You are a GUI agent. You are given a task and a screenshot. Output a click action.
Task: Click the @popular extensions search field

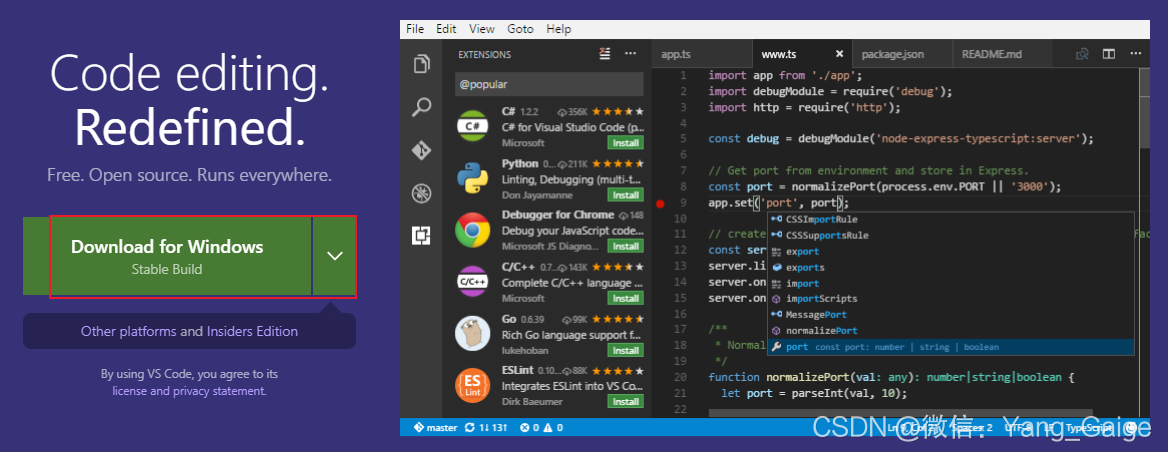[549, 85]
